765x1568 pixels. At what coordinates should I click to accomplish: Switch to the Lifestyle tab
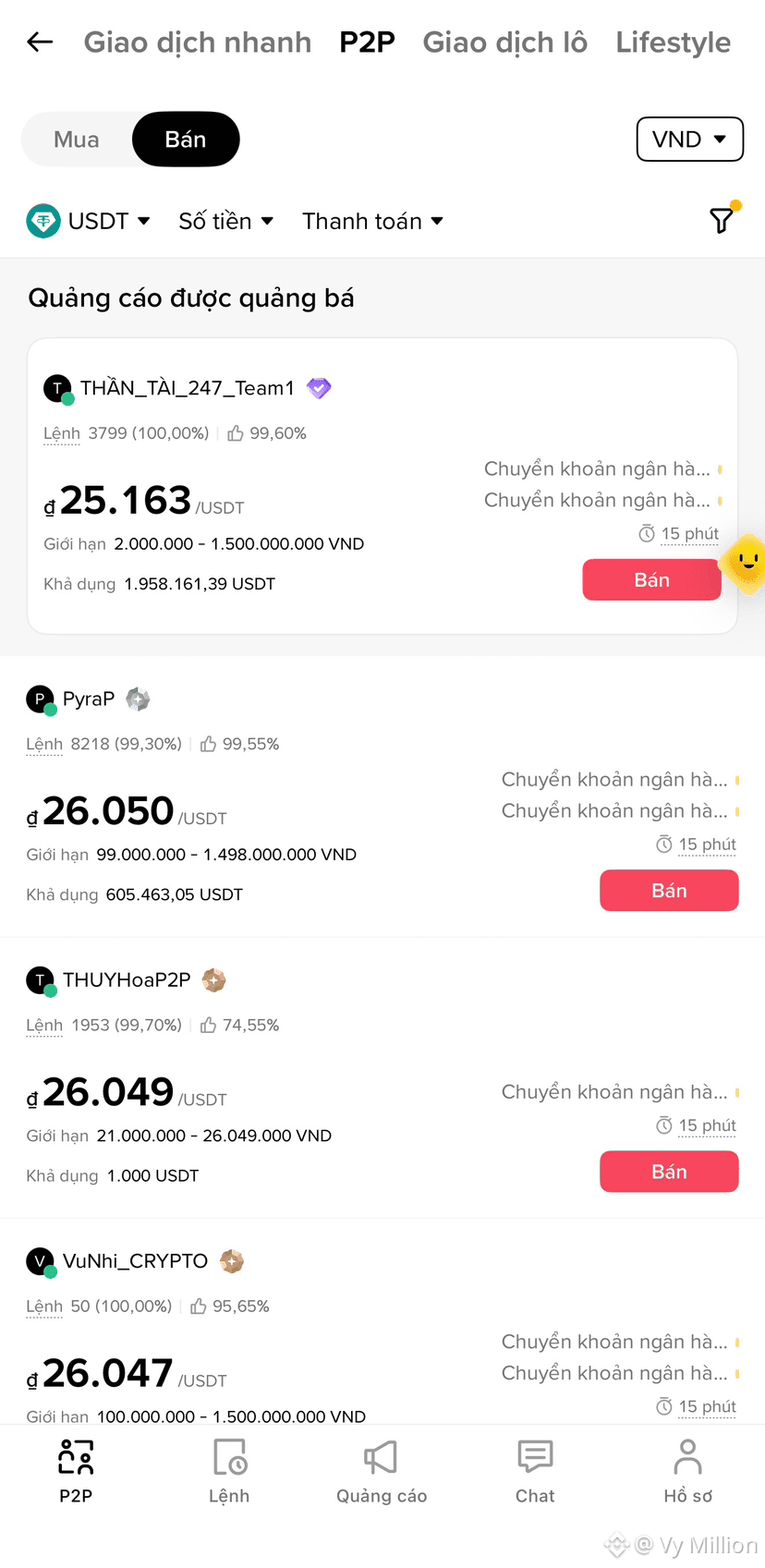pyautogui.click(x=674, y=42)
